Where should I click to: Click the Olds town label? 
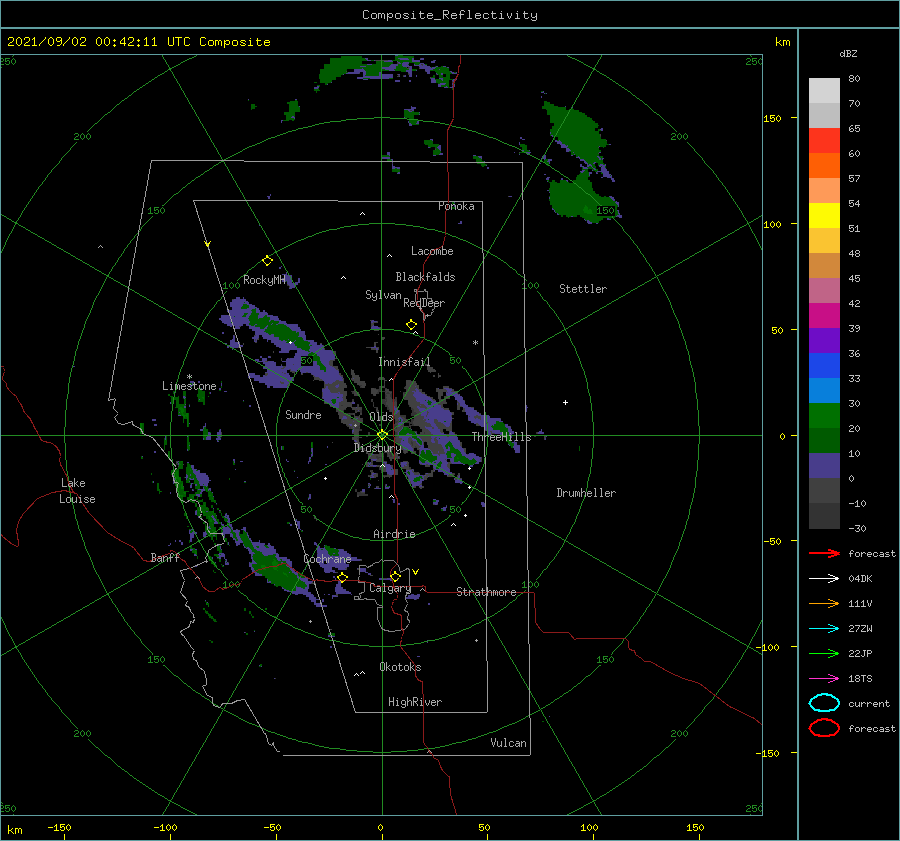click(381, 417)
